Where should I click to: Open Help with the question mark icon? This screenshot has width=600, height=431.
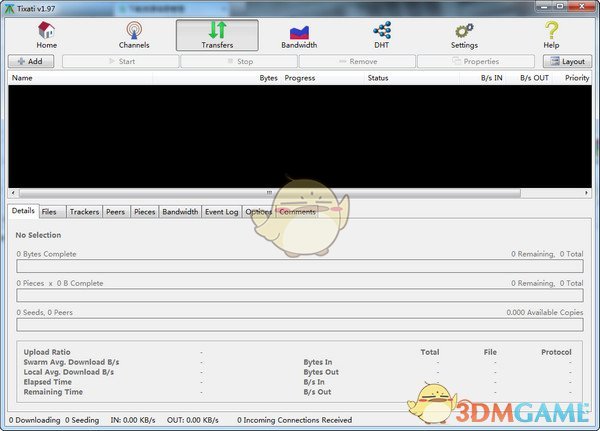point(551,35)
